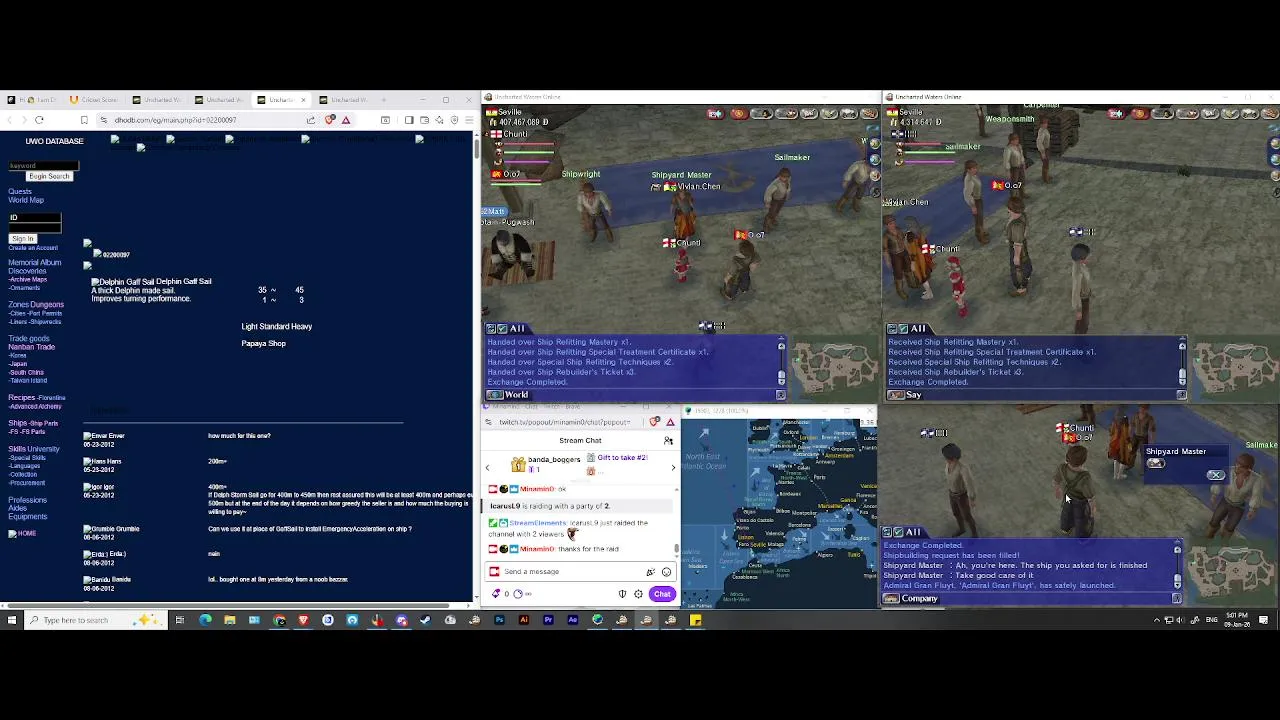The width and height of the screenshot is (1280, 720).
Task: Share the dhodb.com page via share icon
Action: click(x=310, y=120)
